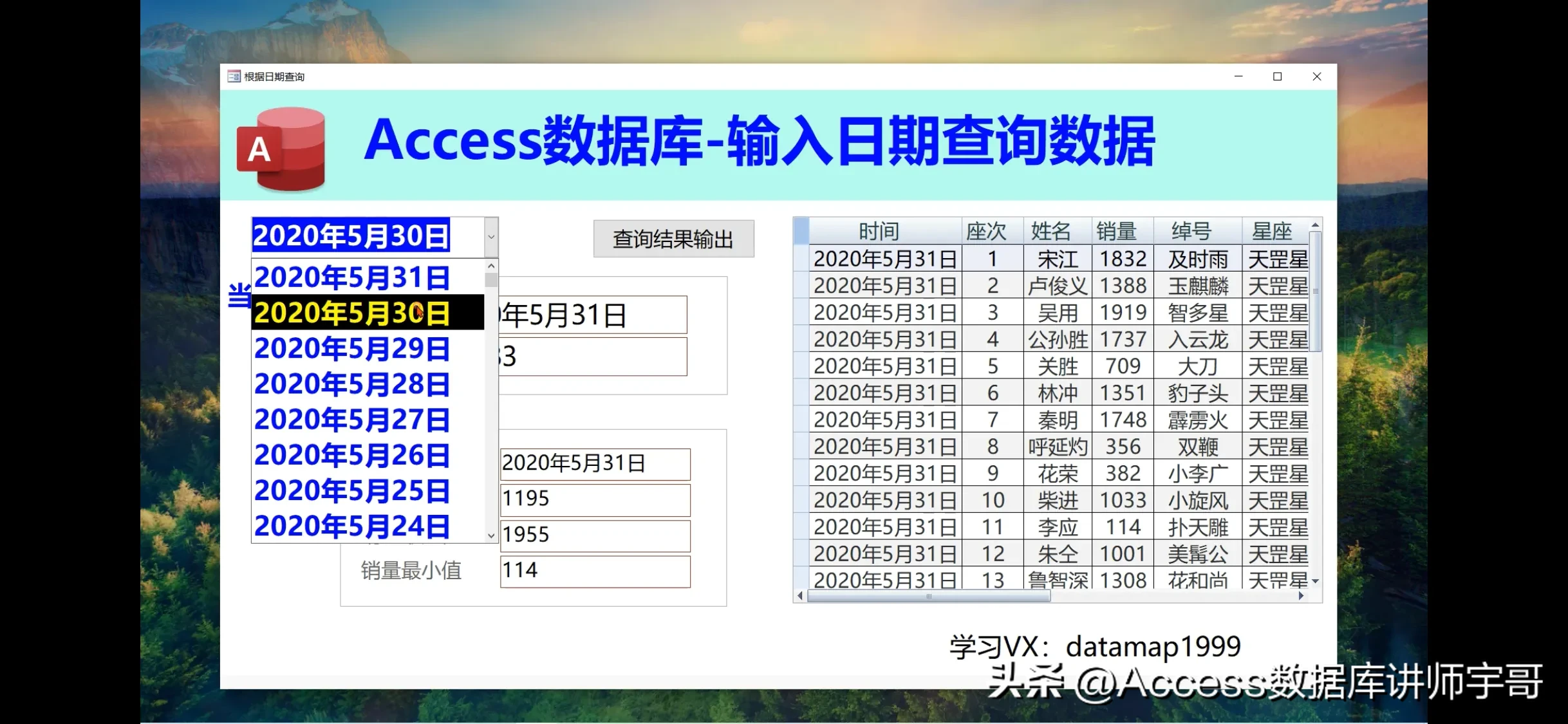Click sales value 709 cell
The height and width of the screenshot is (724, 1568).
coord(1123,366)
